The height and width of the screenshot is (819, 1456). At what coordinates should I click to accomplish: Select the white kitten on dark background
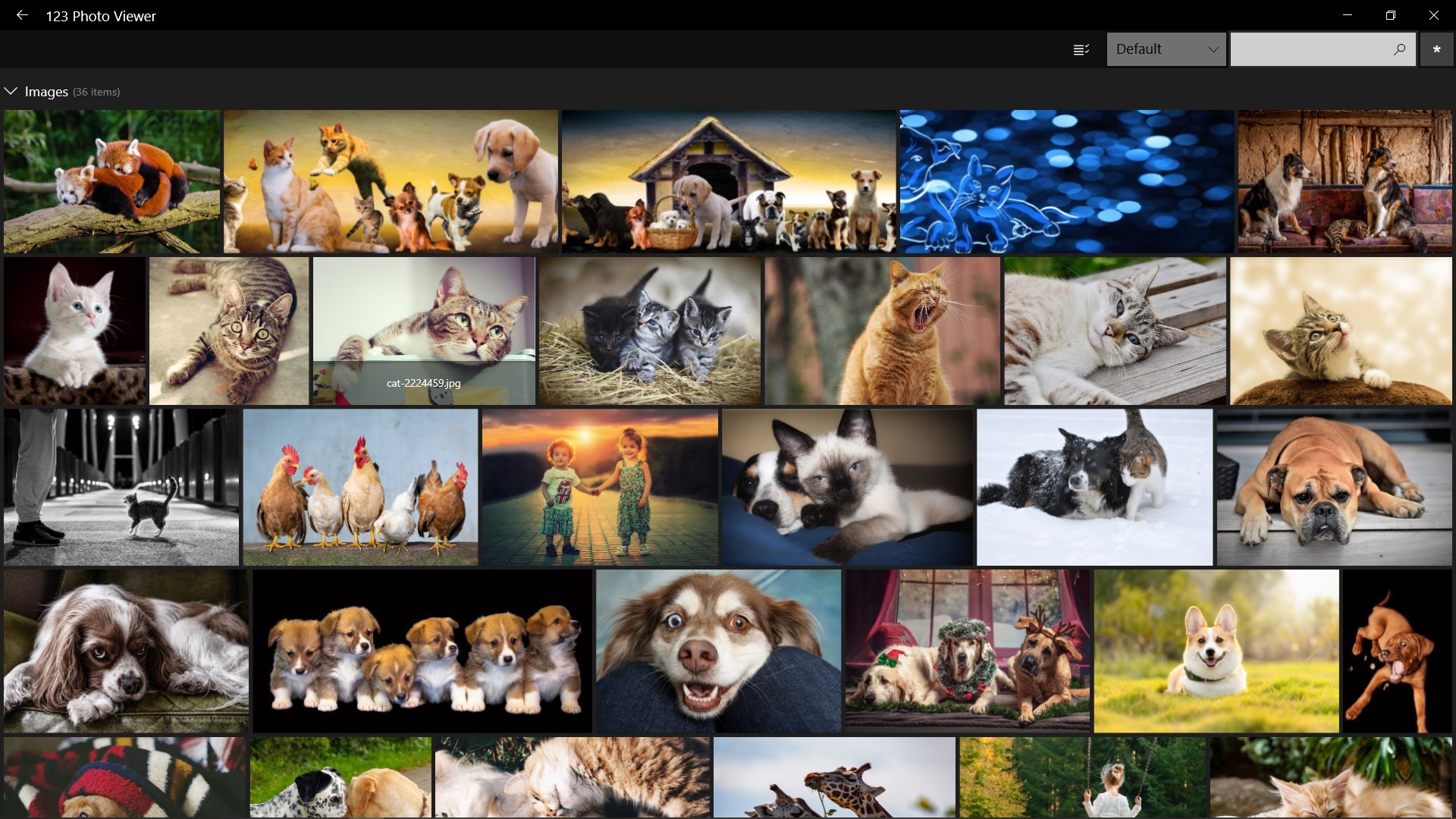[x=74, y=330]
